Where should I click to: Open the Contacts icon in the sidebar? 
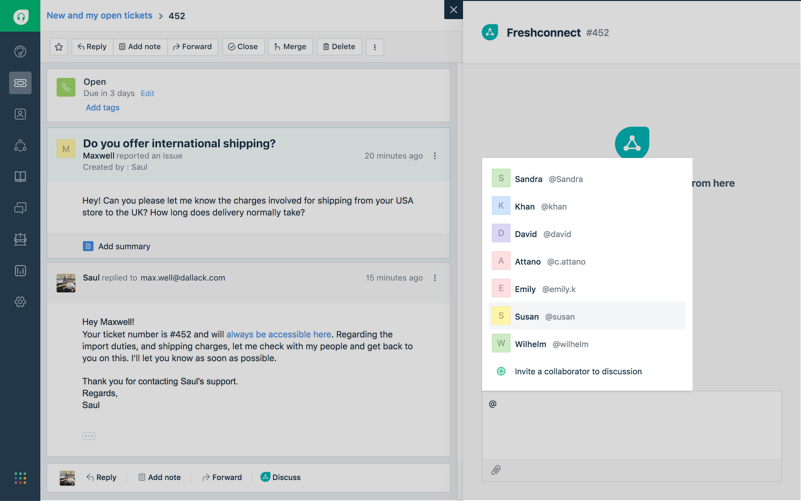pos(20,114)
